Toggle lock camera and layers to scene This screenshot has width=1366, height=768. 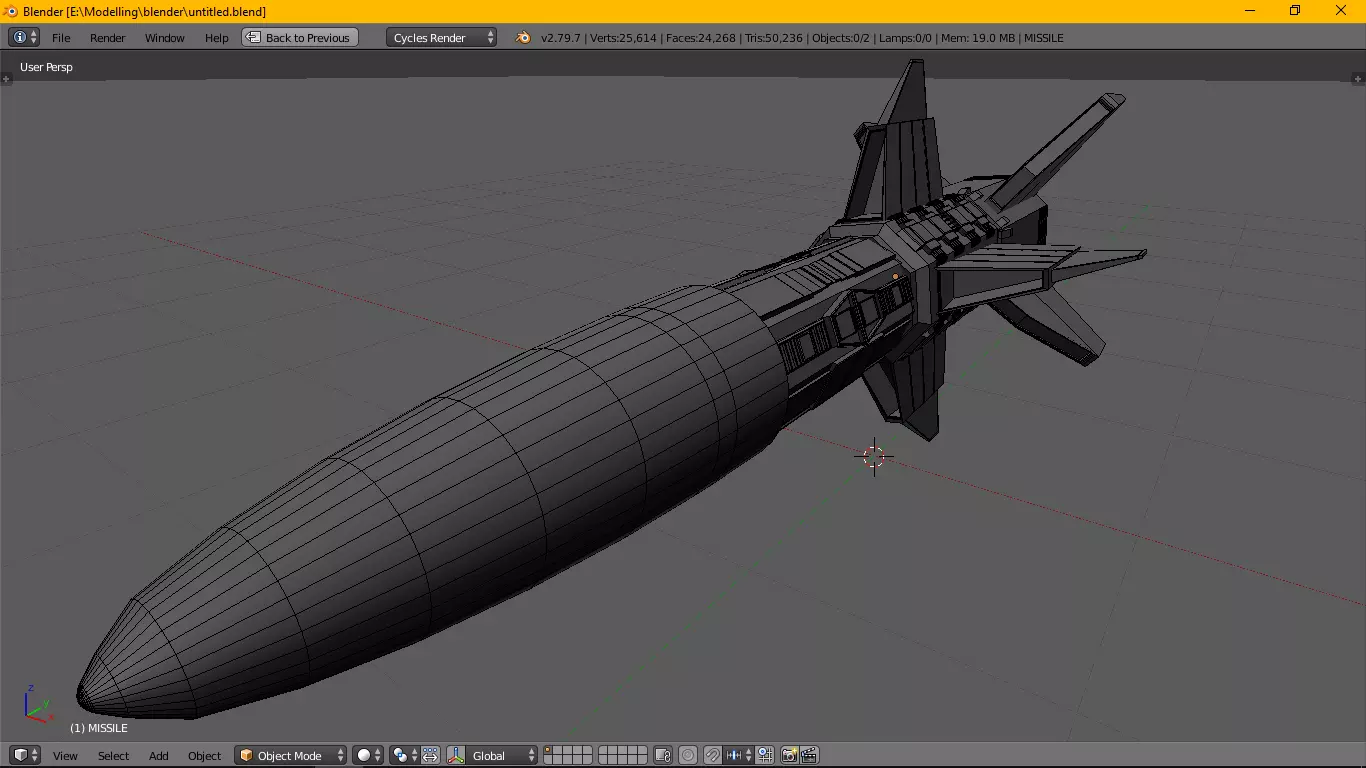pos(663,755)
